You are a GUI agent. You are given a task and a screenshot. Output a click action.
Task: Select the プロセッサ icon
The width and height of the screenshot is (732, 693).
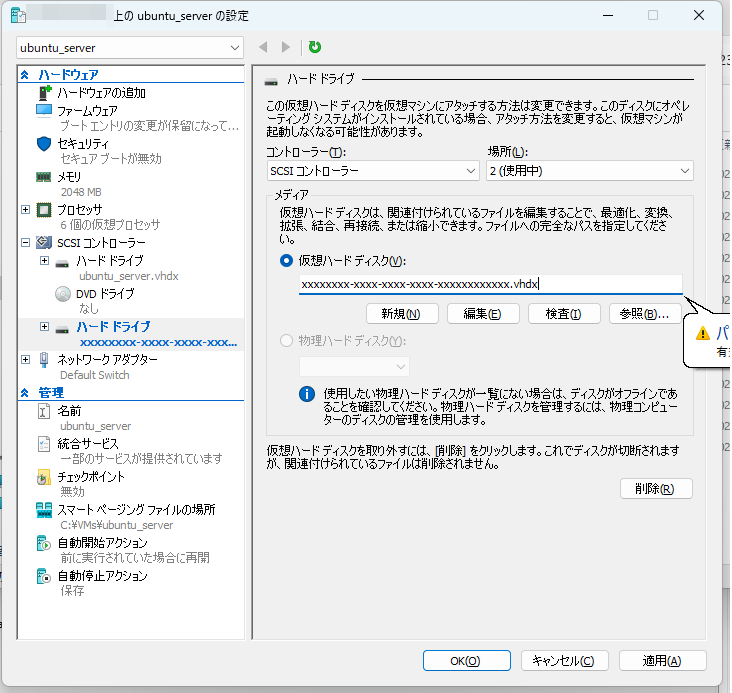click(44, 210)
